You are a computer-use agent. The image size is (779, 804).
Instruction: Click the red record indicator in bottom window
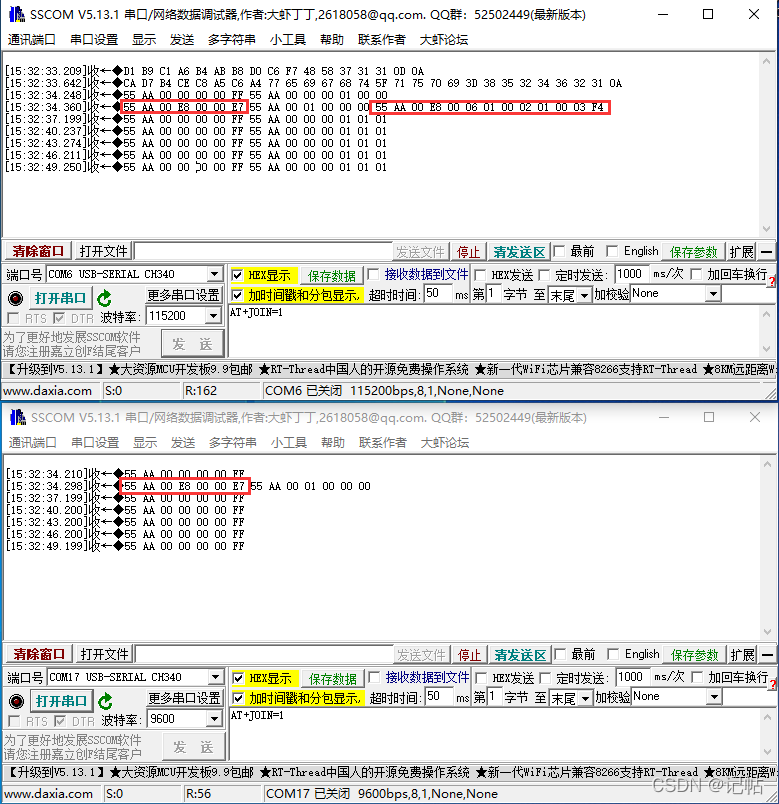click(17, 701)
